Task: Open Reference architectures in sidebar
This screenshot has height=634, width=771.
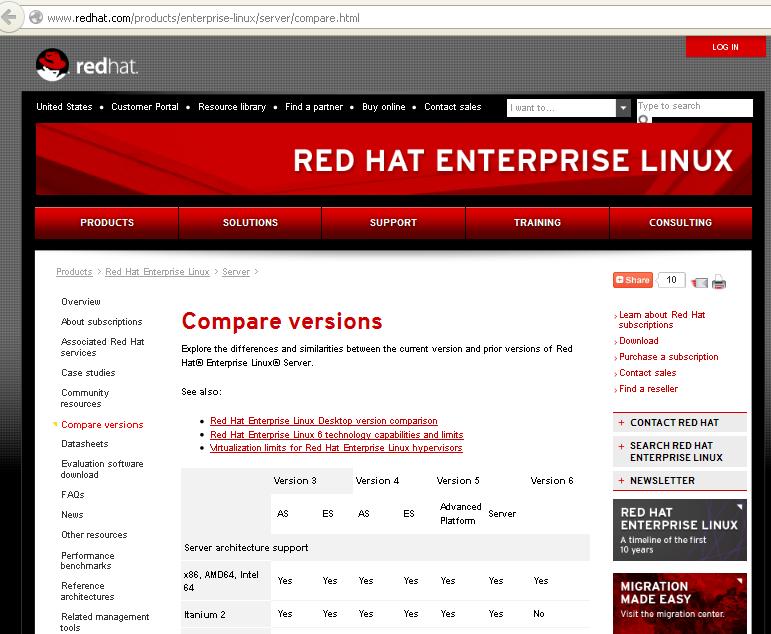Action: [x=88, y=591]
